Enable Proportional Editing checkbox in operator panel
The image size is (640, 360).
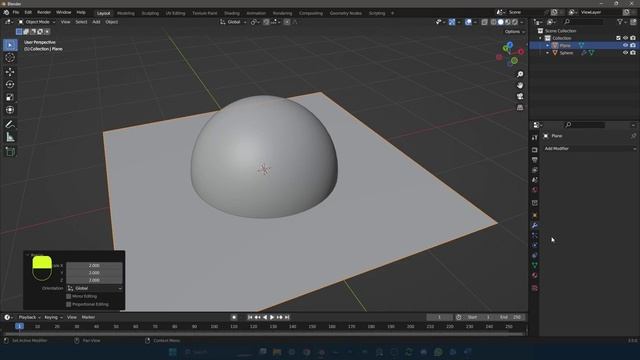tap(69, 304)
